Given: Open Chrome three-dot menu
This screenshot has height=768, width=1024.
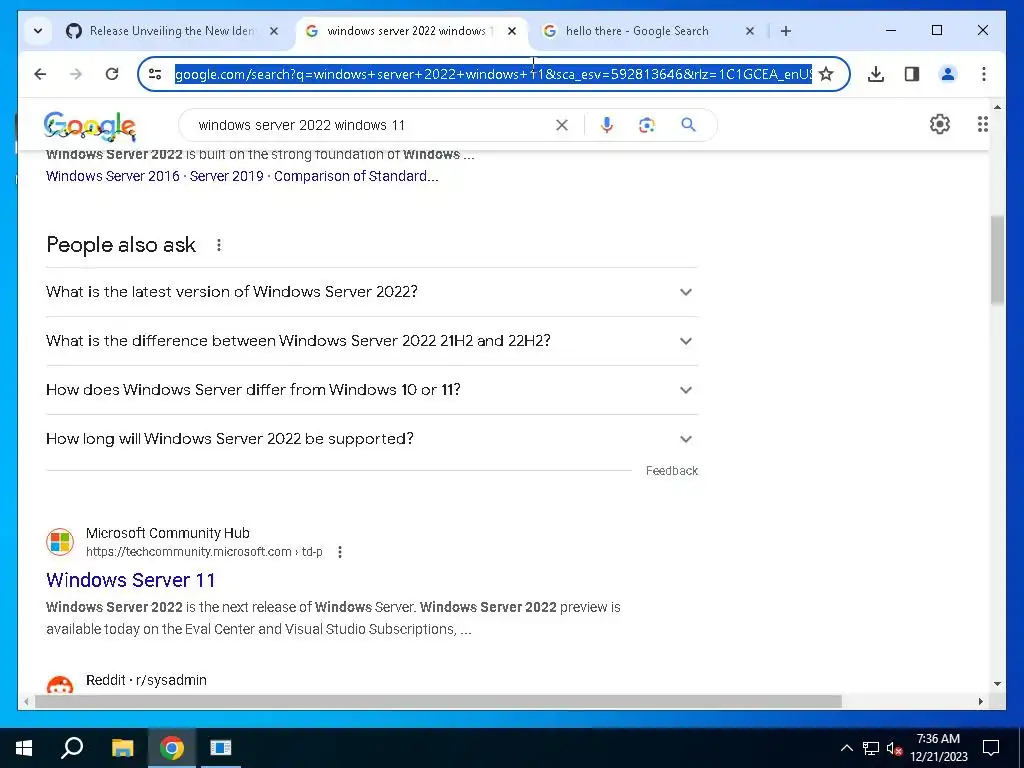Looking at the screenshot, I should pyautogui.click(x=984, y=74).
